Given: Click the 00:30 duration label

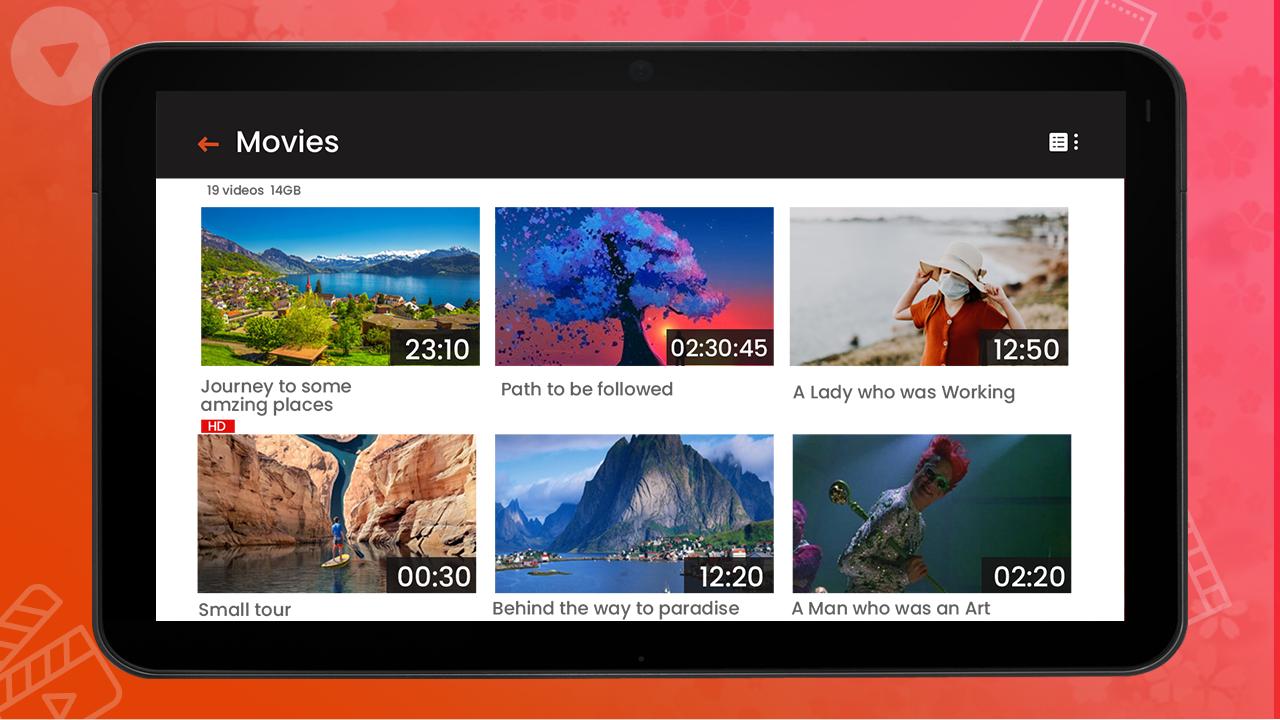Looking at the screenshot, I should point(433,576).
